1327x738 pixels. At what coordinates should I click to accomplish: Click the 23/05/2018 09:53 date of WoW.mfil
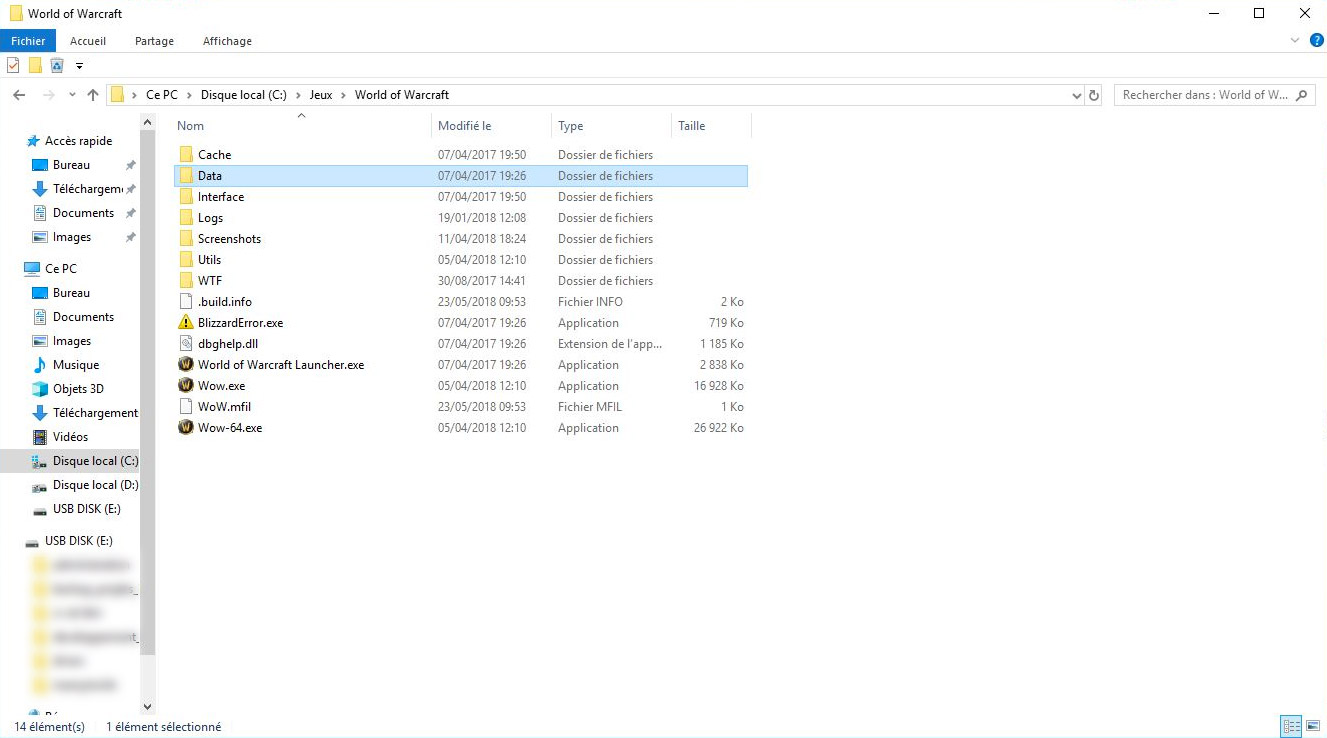pyautogui.click(x=482, y=407)
